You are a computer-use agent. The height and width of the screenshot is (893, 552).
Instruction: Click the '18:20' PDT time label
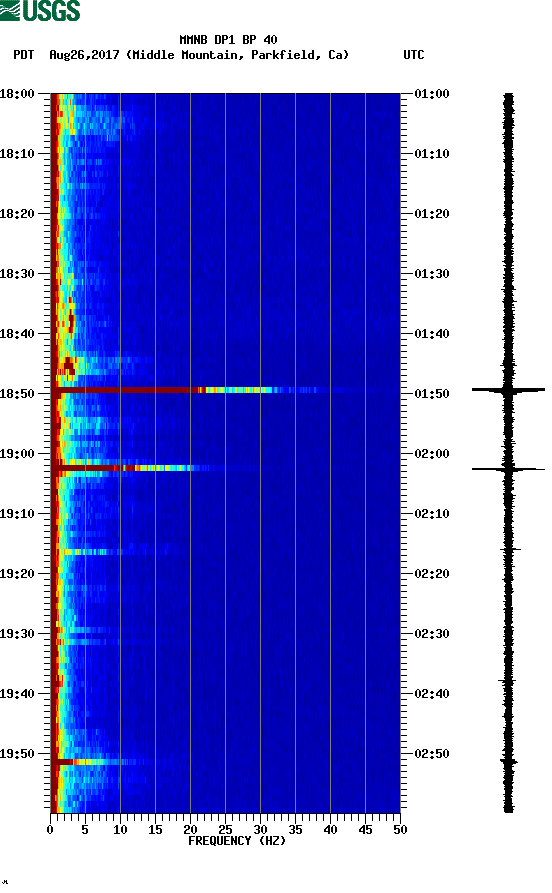(17, 214)
